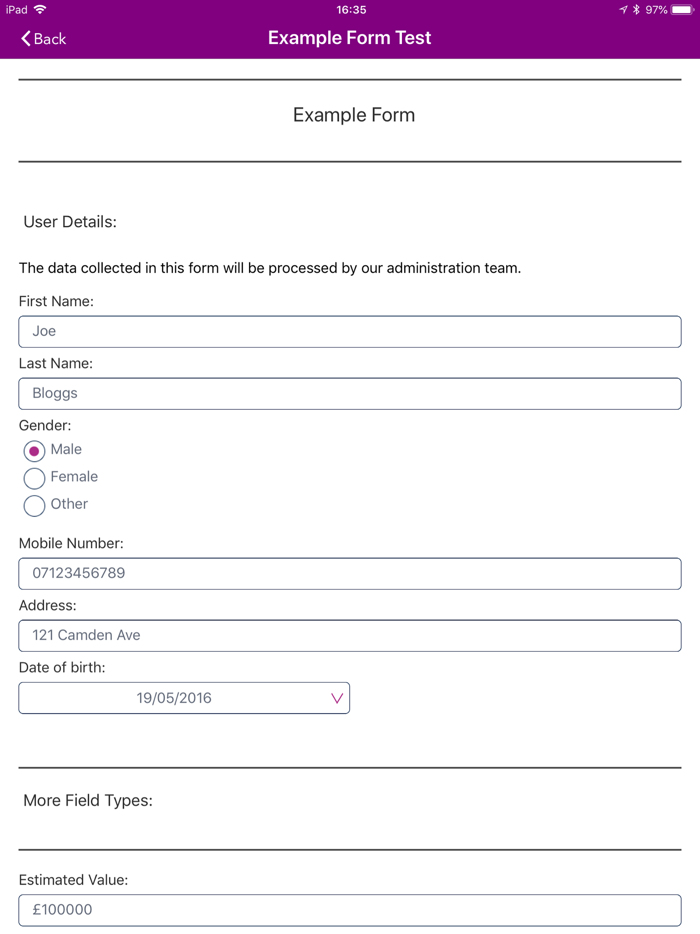Expand the date selector showing 19/05/2016
The image size is (700, 934).
(184, 697)
